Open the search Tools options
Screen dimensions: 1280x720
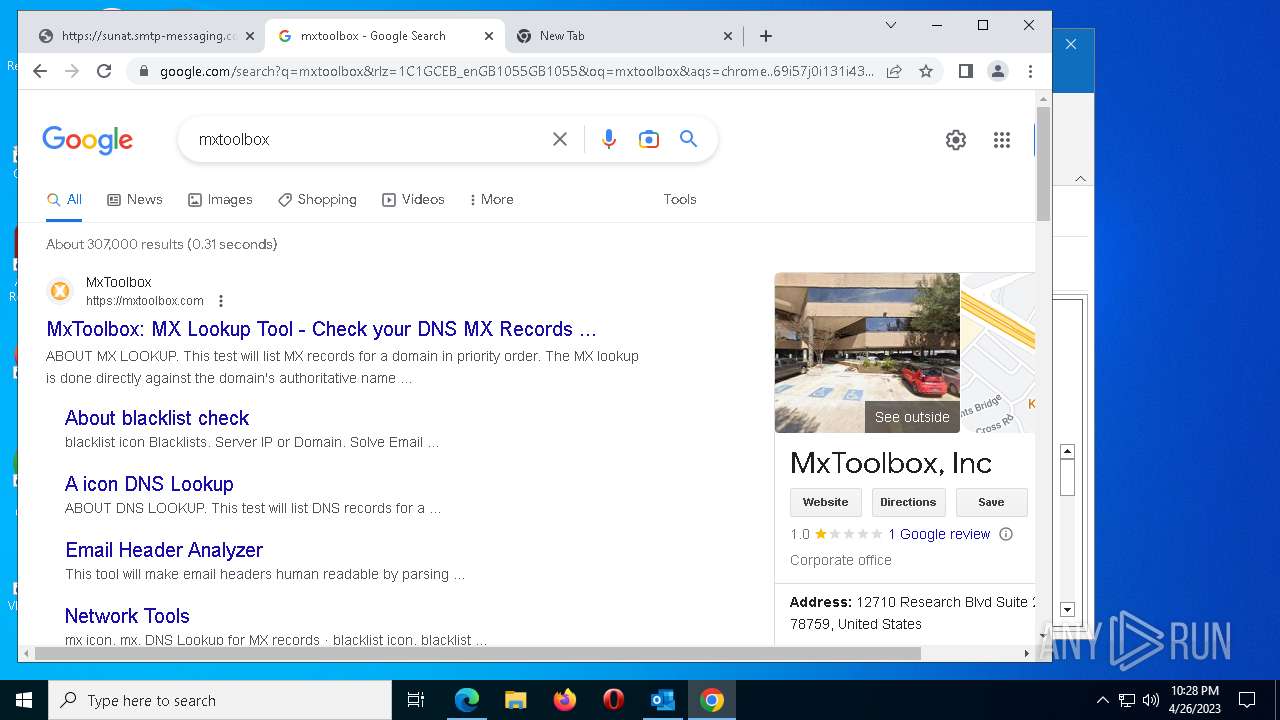point(680,199)
